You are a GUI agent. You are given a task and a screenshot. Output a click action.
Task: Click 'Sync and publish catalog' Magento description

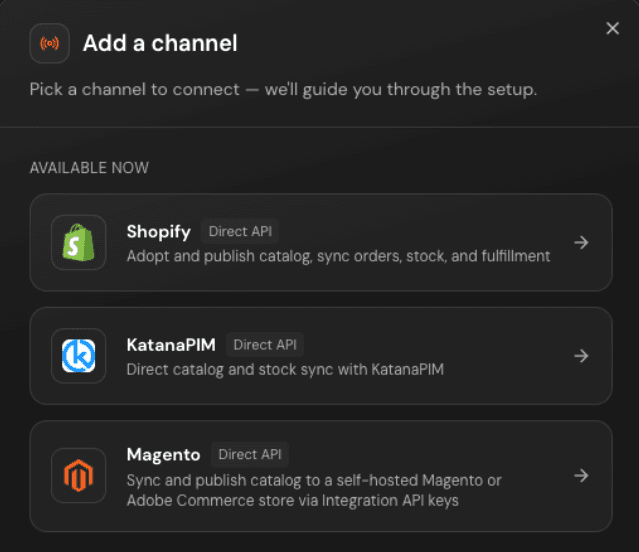tap(314, 490)
